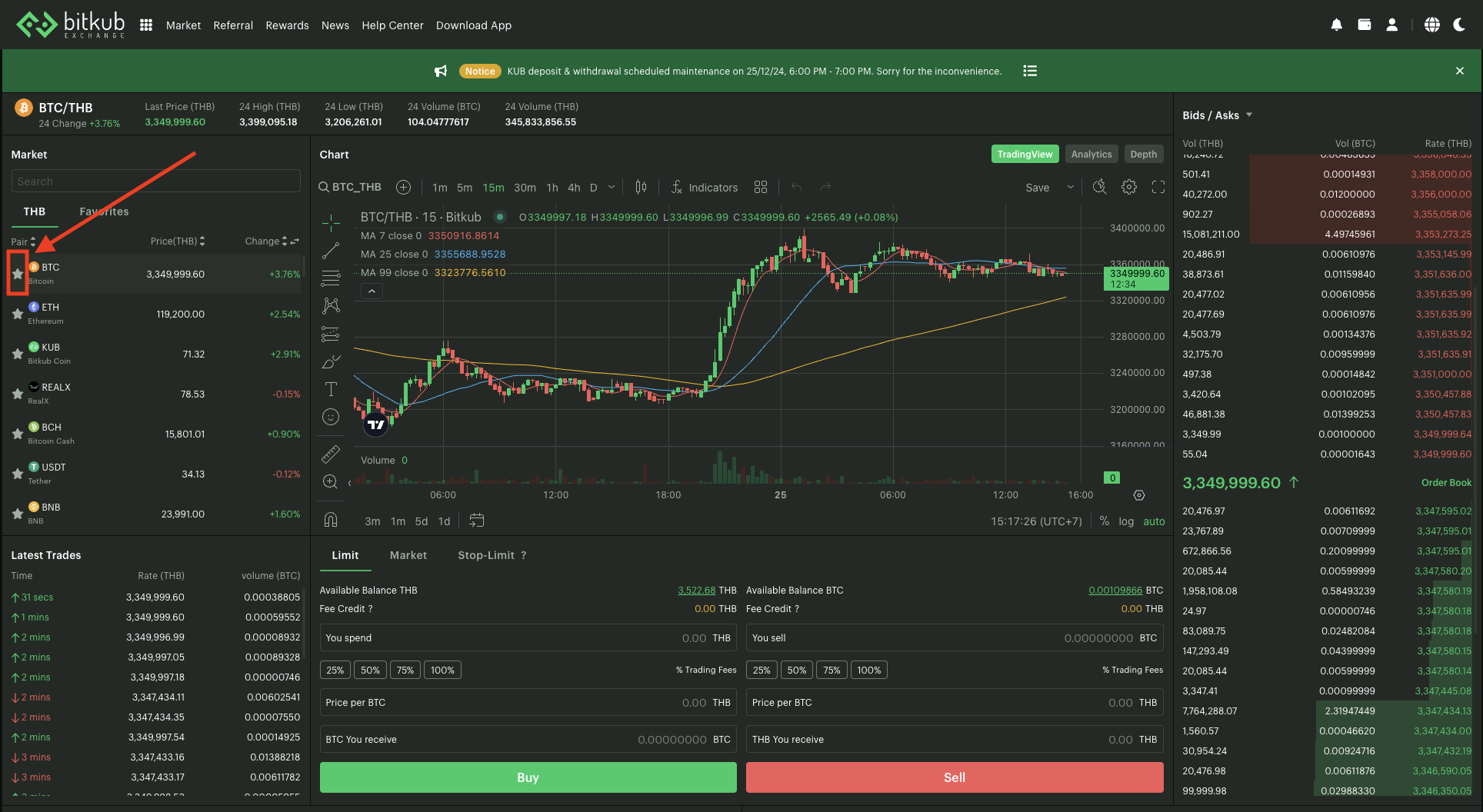Screen dimensions: 1483x812
Task: Select the crosshair cursor tool
Action: pos(331,223)
